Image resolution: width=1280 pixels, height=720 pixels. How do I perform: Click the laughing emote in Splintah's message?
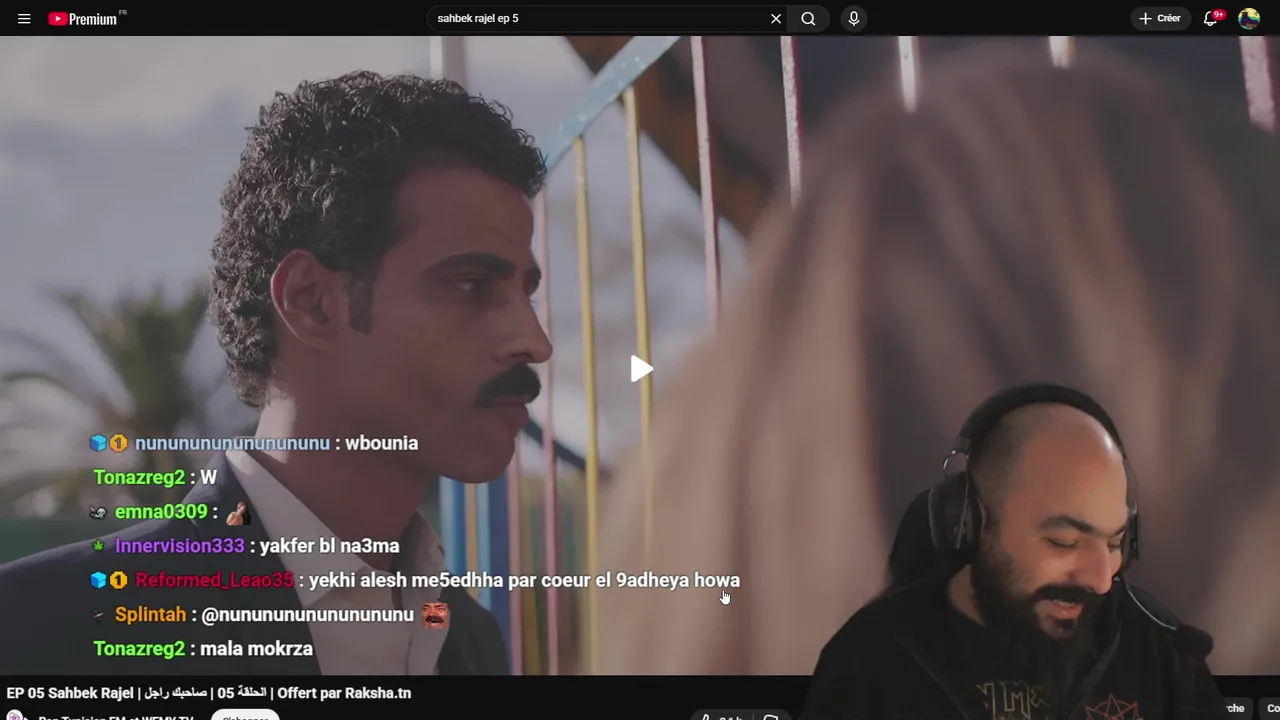[x=434, y=615]
